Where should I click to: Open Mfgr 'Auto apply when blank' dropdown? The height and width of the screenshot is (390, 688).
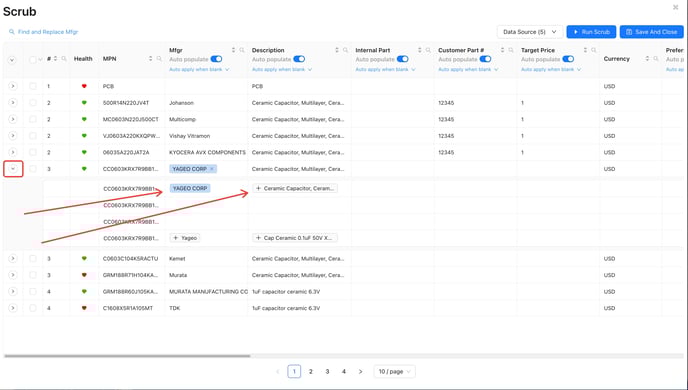pos(199,69)
